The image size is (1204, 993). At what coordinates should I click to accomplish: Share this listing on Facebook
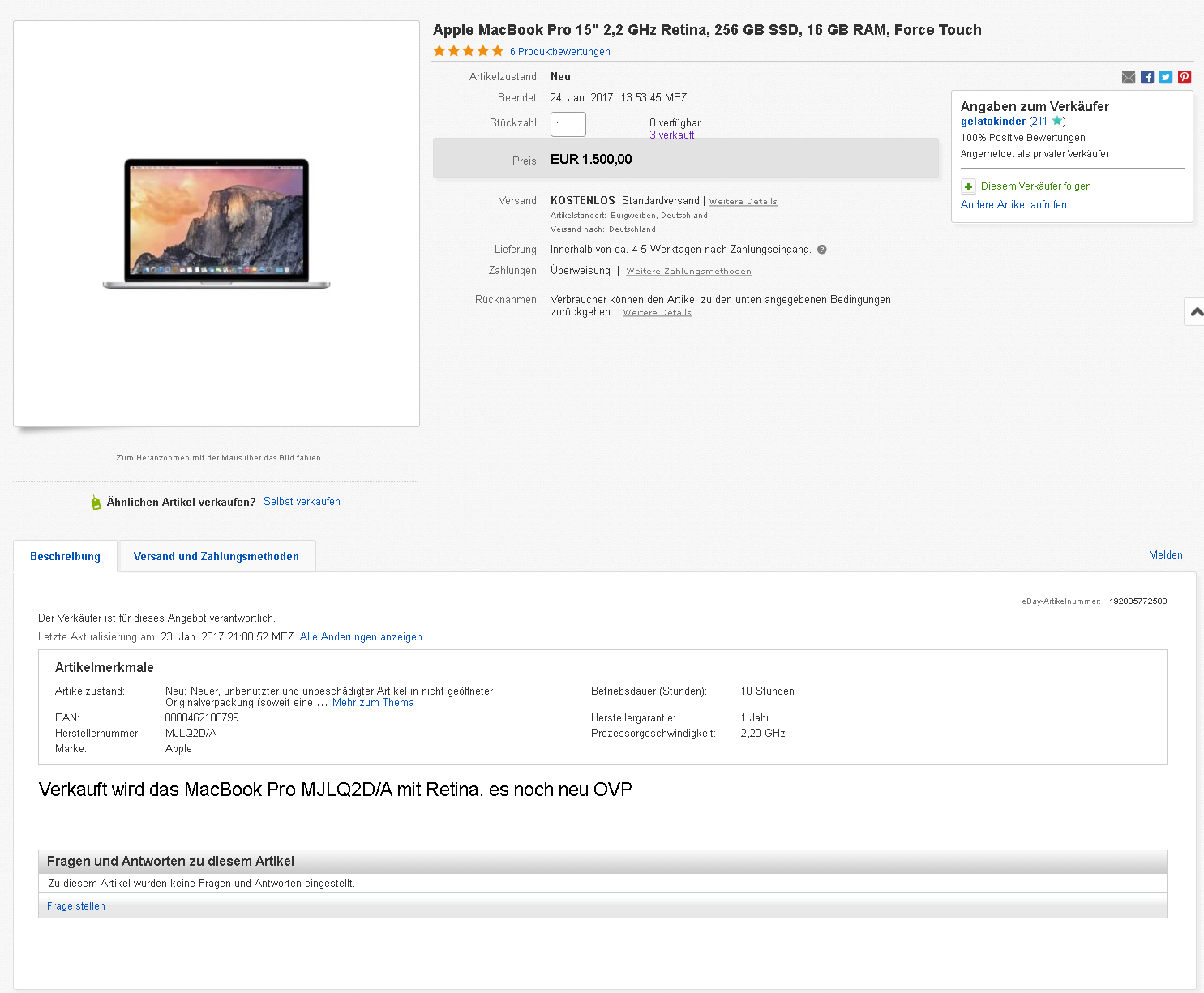click(x=1147, y=77)
